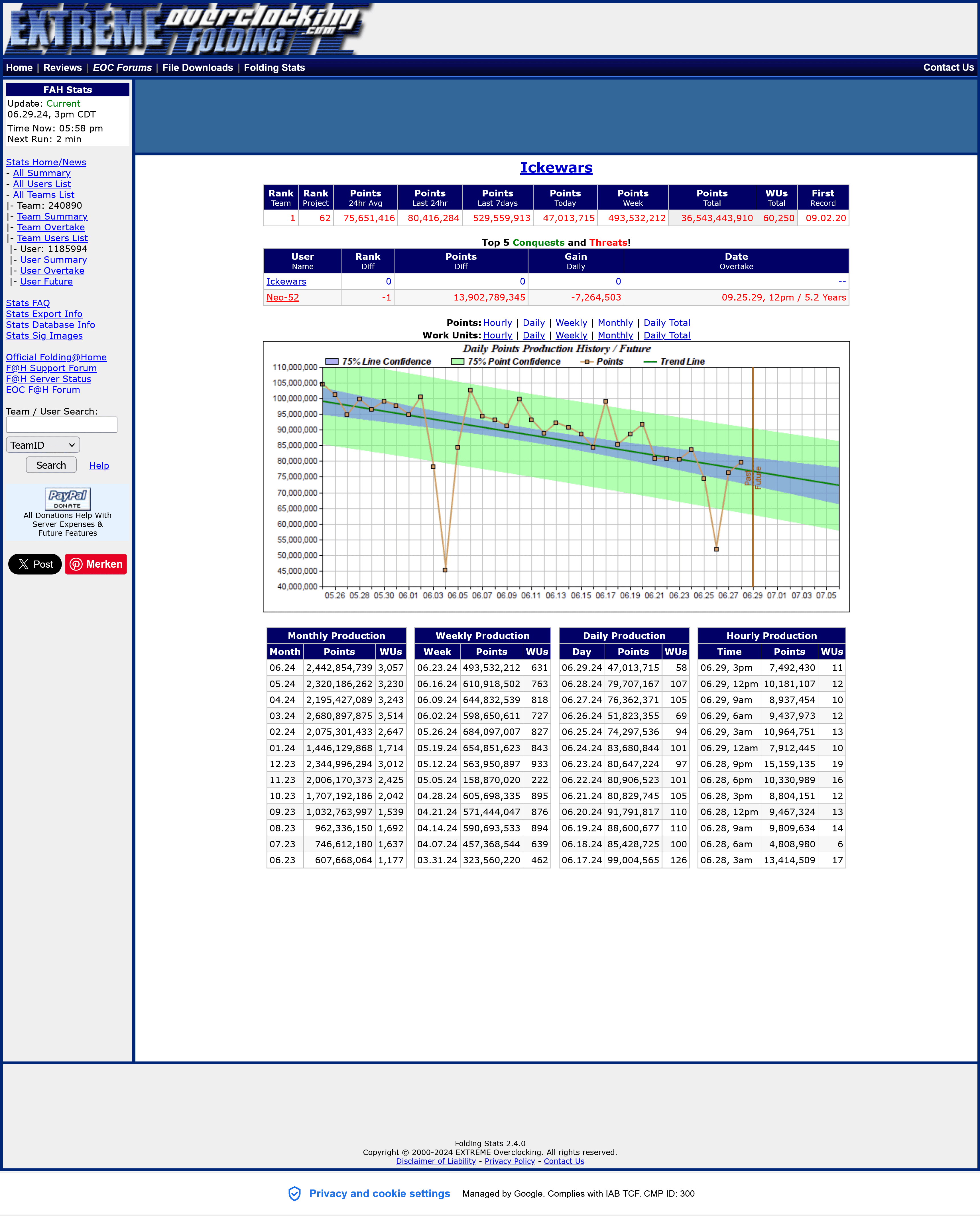This screenshot has width=980, height=1216.
Task: Click the 75% Line Confidence legend swatch
Action: tap(332, 362)
